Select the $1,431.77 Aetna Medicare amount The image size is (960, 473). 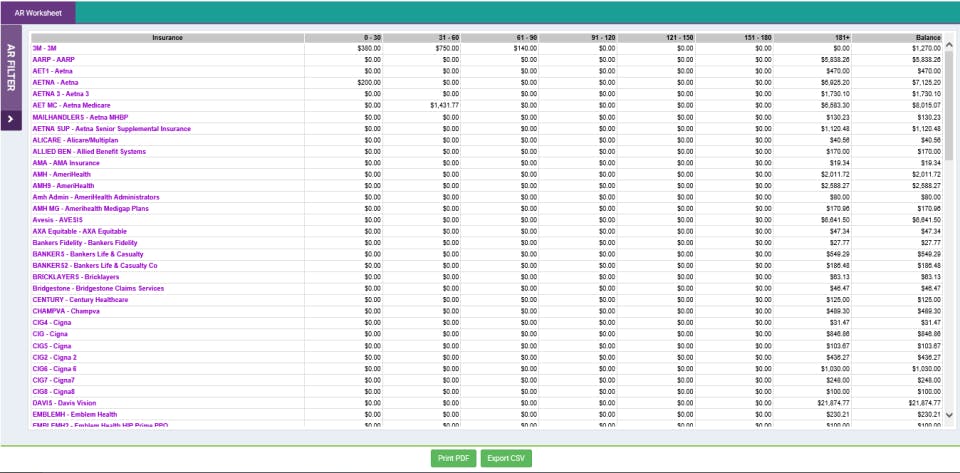[x=445, y=105]
